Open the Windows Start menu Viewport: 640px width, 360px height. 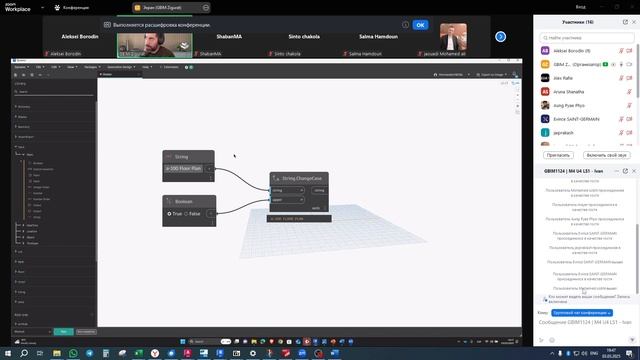pos(8,353)
